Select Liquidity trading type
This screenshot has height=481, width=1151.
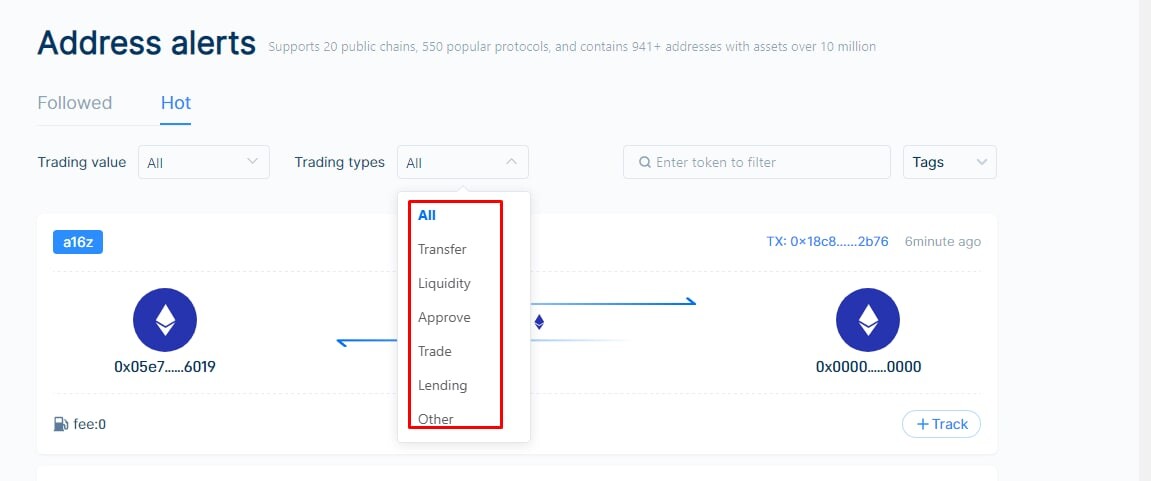444,283
